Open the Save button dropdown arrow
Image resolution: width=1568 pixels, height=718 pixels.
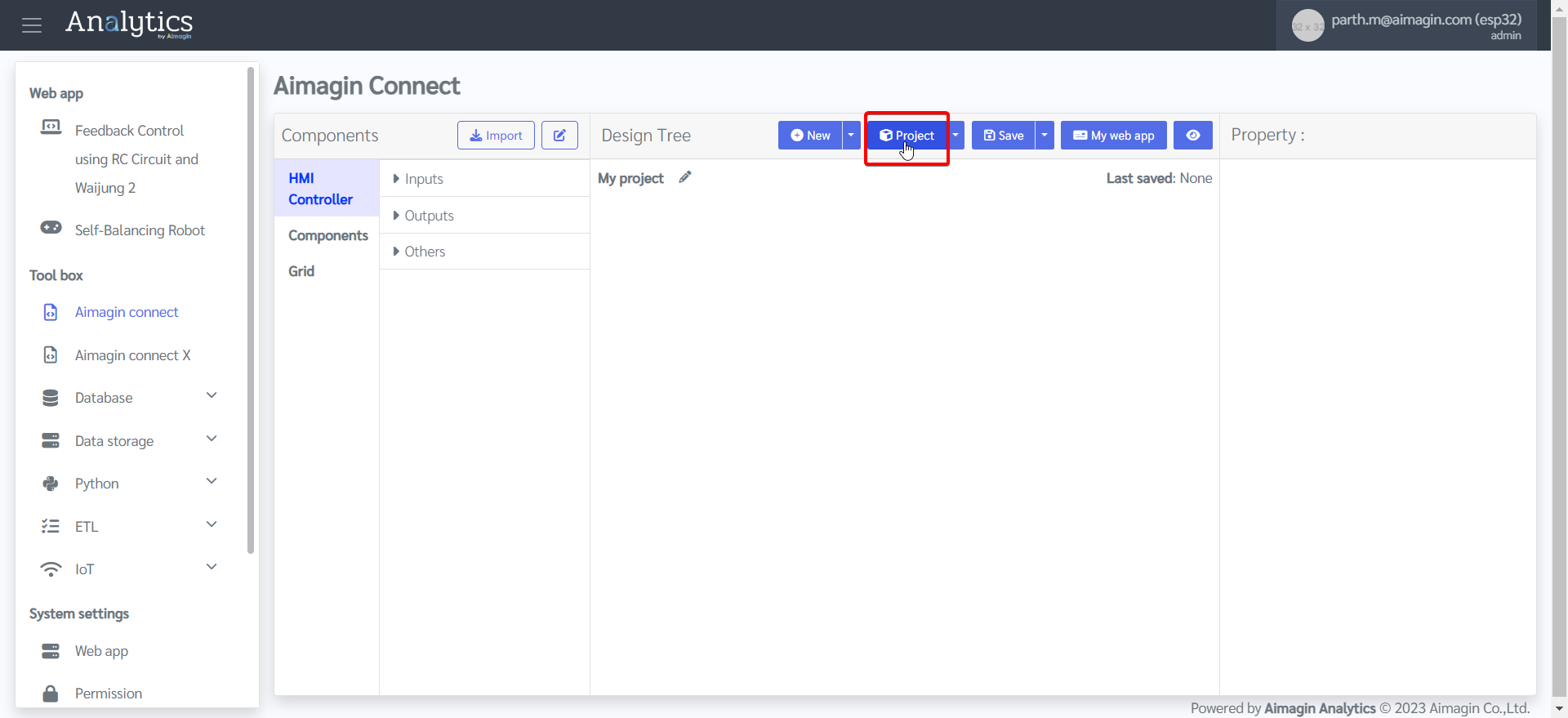point(1045,136)
